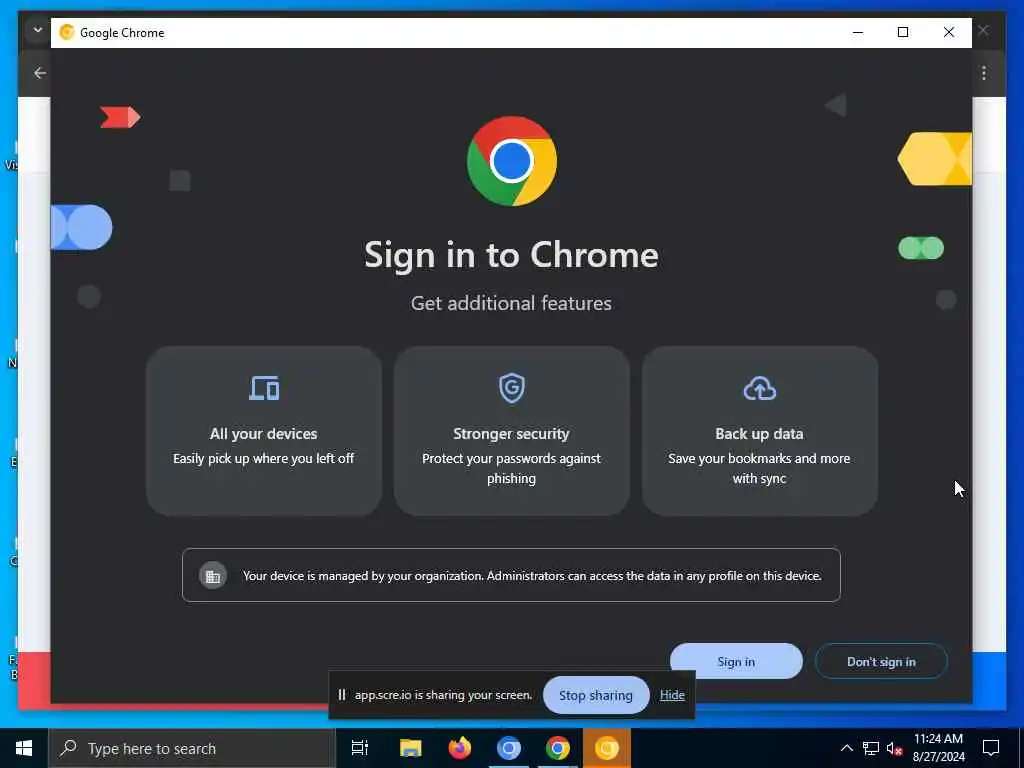Click the muted volume tray icon
Viewport: 1024px width, 768px height.
[x=895, y=748]
